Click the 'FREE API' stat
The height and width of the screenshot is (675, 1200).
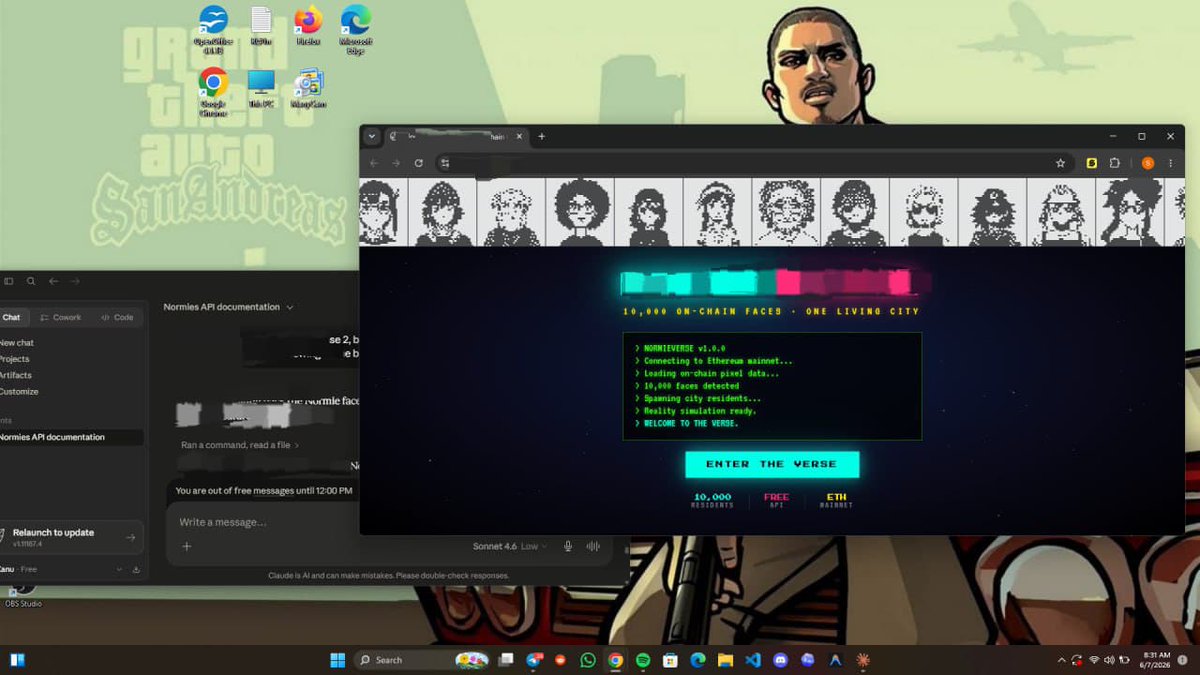776,500
